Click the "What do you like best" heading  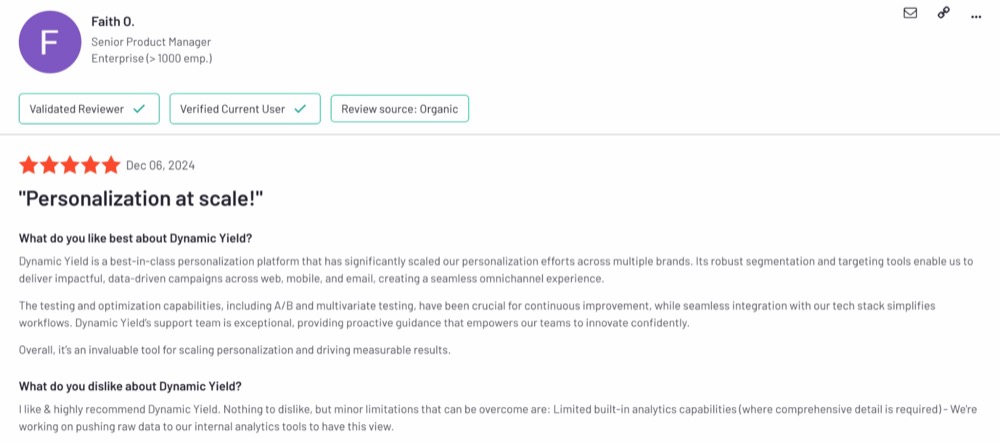pos(135,239)
